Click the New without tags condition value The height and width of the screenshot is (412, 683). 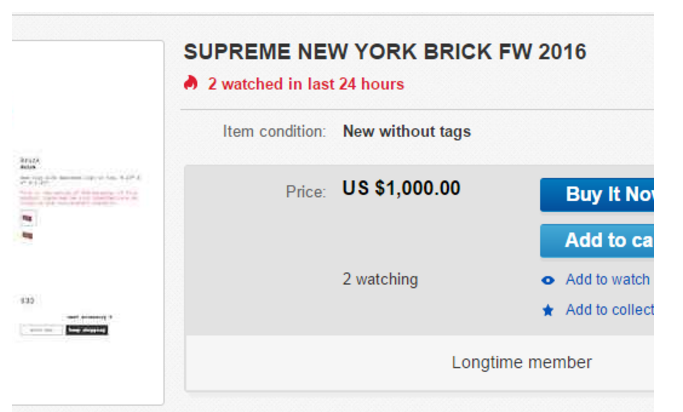(406, 131)
